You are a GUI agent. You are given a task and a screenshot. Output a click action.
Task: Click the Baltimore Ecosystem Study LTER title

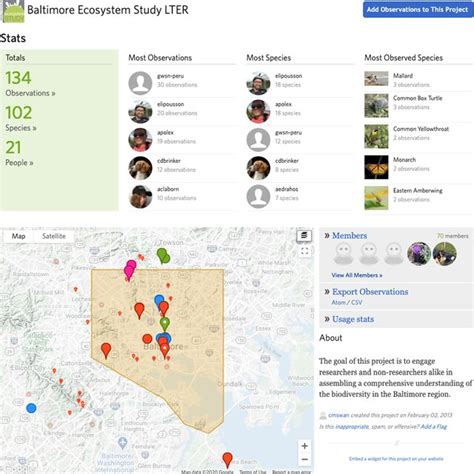click(x=108, y=10)
